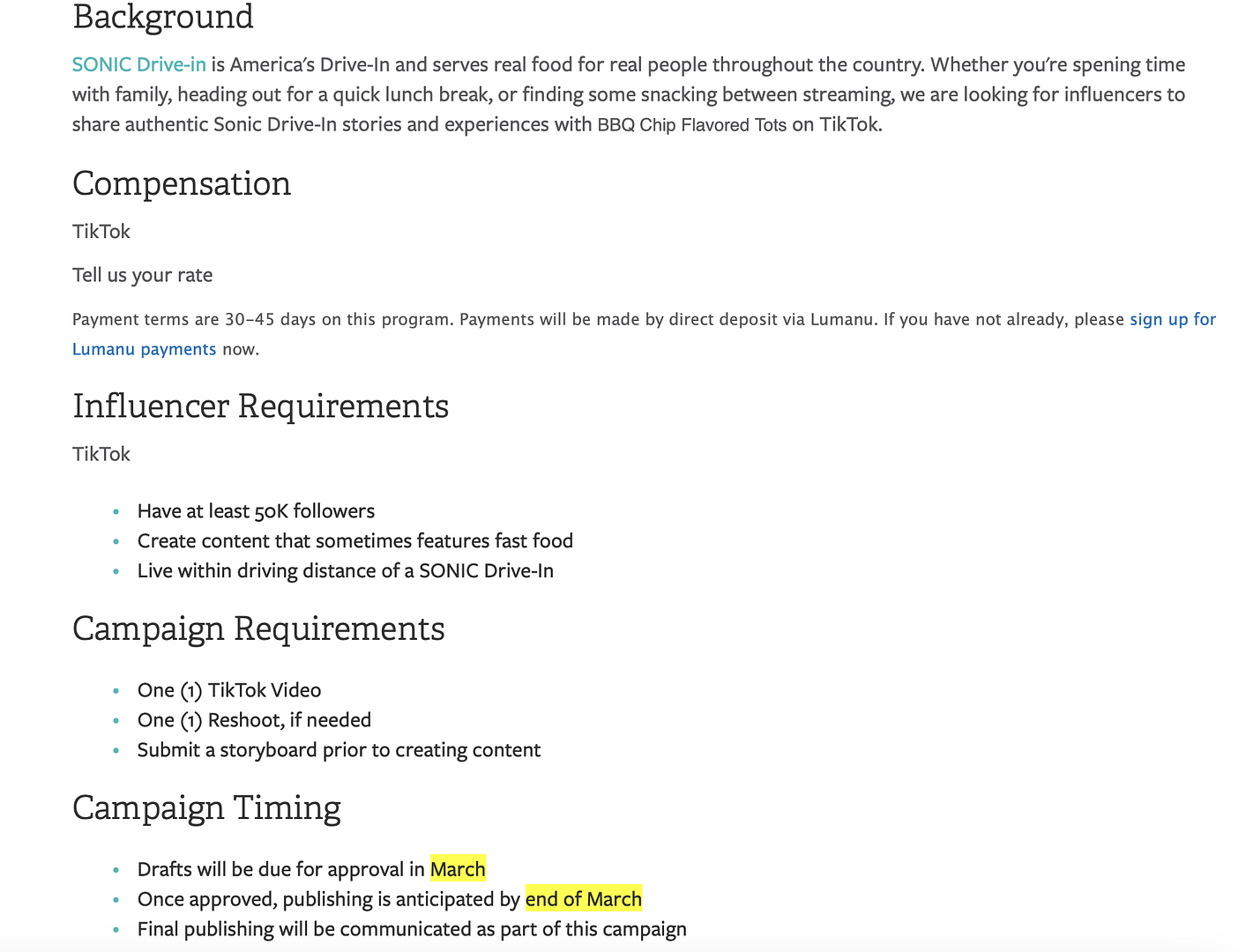Click the TikTok label under Influencer Requirements
The height and width of the screenshot is (952, 1246).
[x=101, y=454]
